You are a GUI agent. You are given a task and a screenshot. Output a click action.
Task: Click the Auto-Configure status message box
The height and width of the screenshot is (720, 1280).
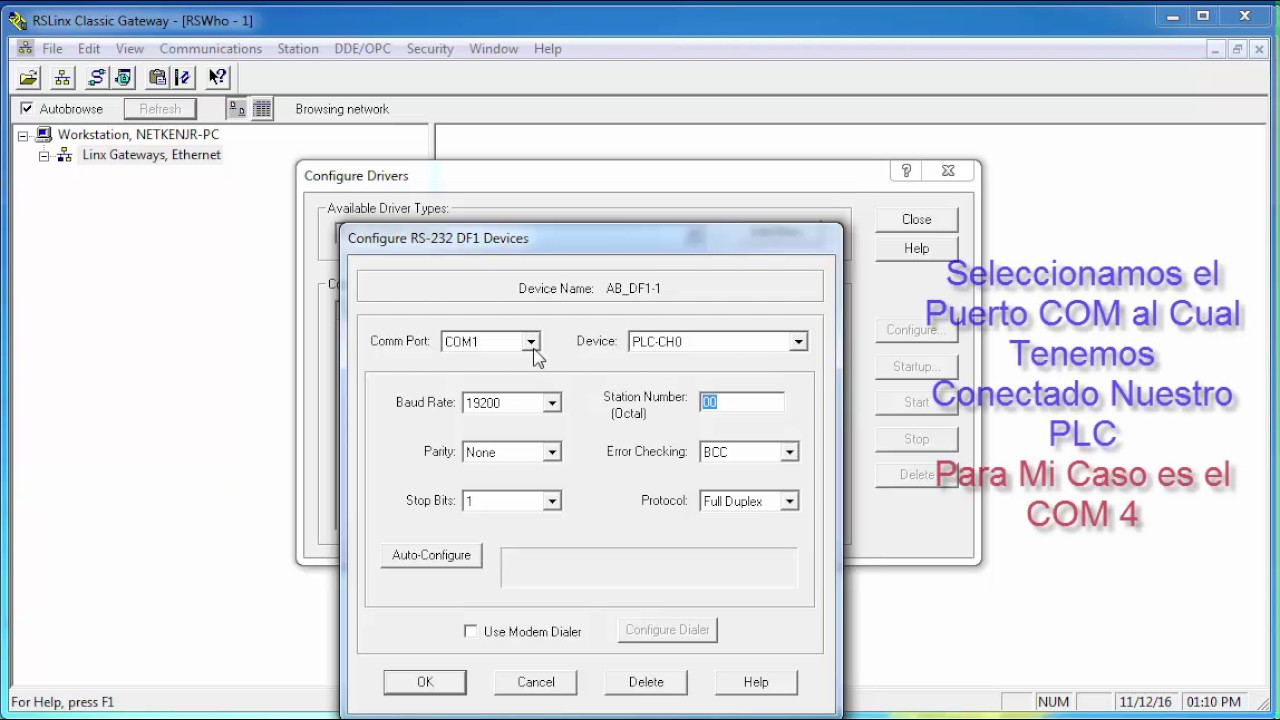pos(649,567)
